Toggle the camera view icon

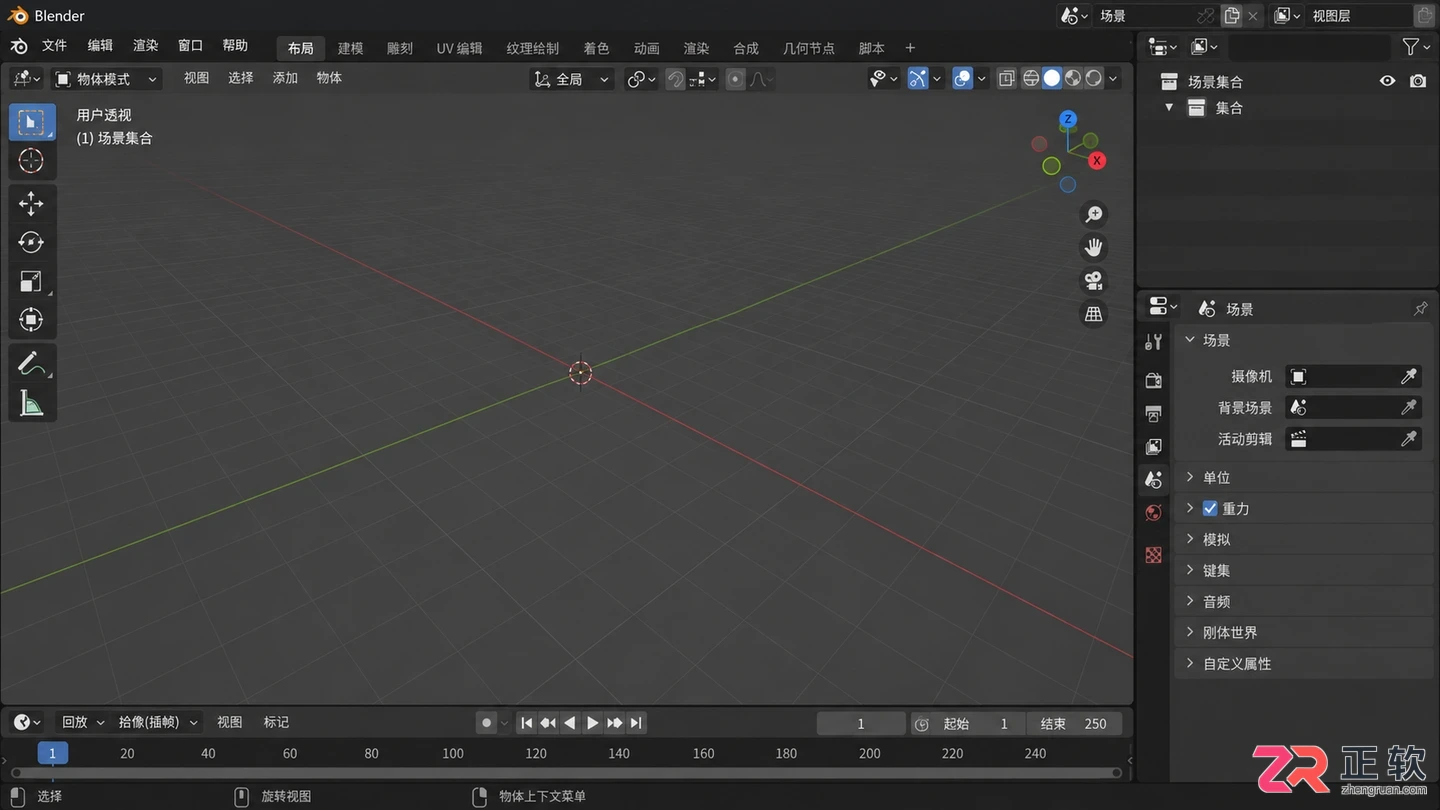[1094, 281]
